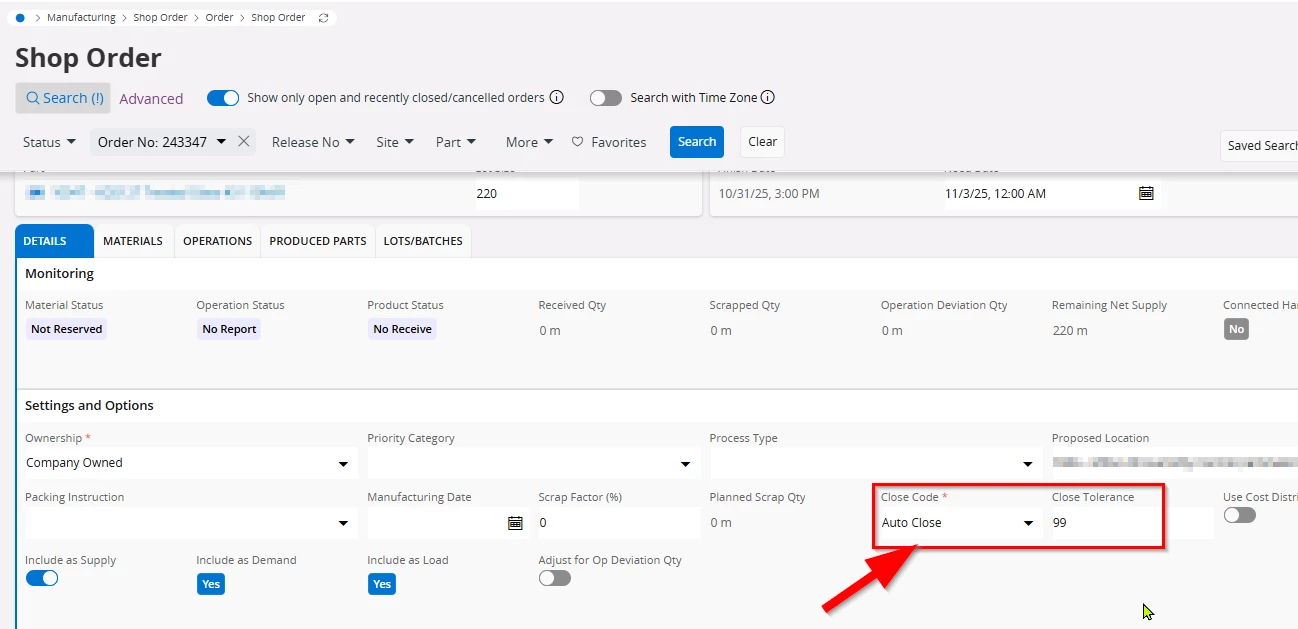Viewport: 1298px width, 629px height.
Task: Open the Operations tab
Action: click(217, 241)
